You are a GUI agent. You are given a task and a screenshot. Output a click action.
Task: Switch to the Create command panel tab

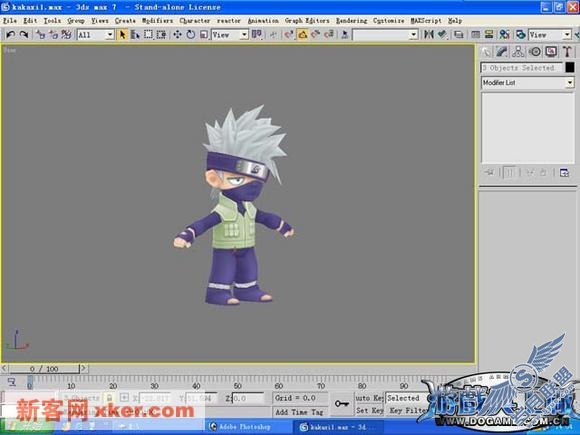(486, 52)
